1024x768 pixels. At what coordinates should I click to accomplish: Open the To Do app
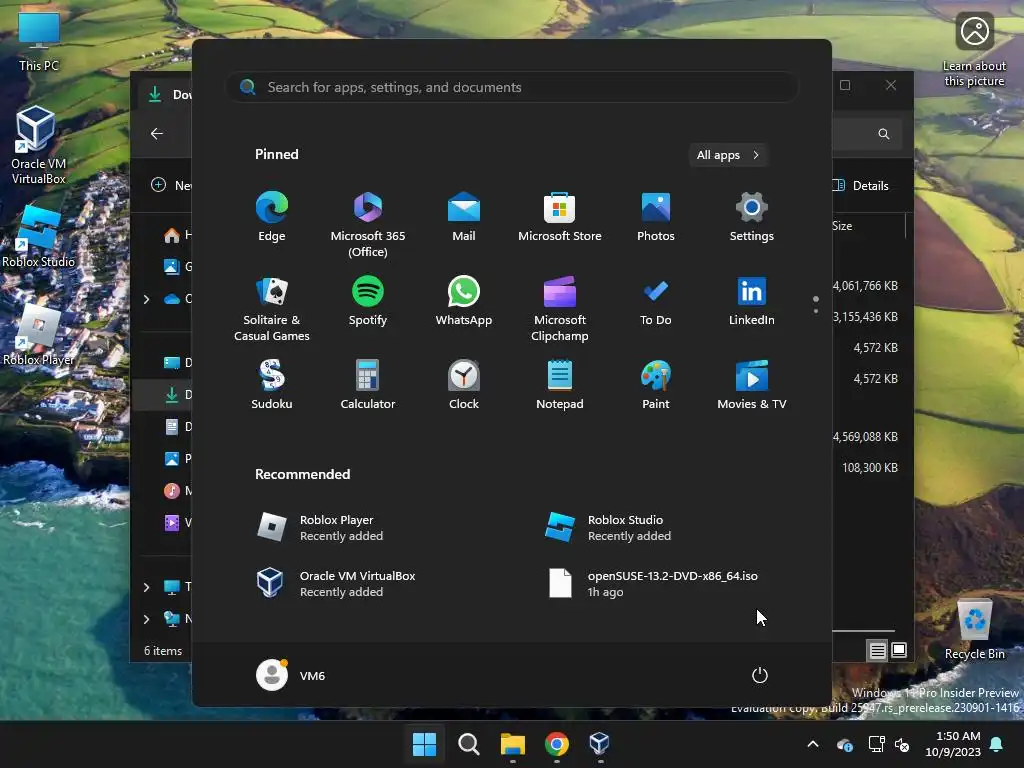pyautogui.click(x=656, y=302)
